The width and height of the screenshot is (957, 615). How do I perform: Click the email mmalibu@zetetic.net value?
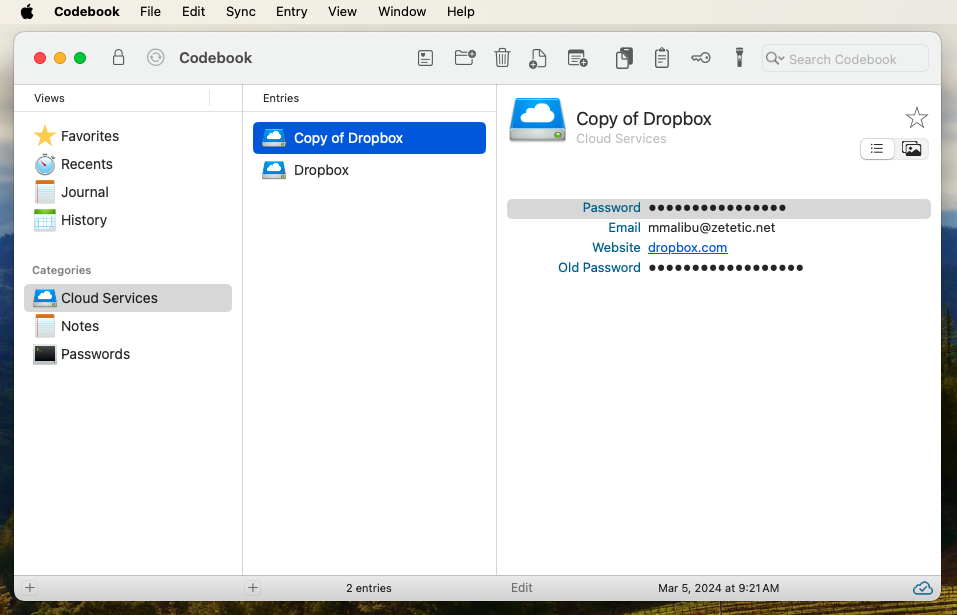711,228
